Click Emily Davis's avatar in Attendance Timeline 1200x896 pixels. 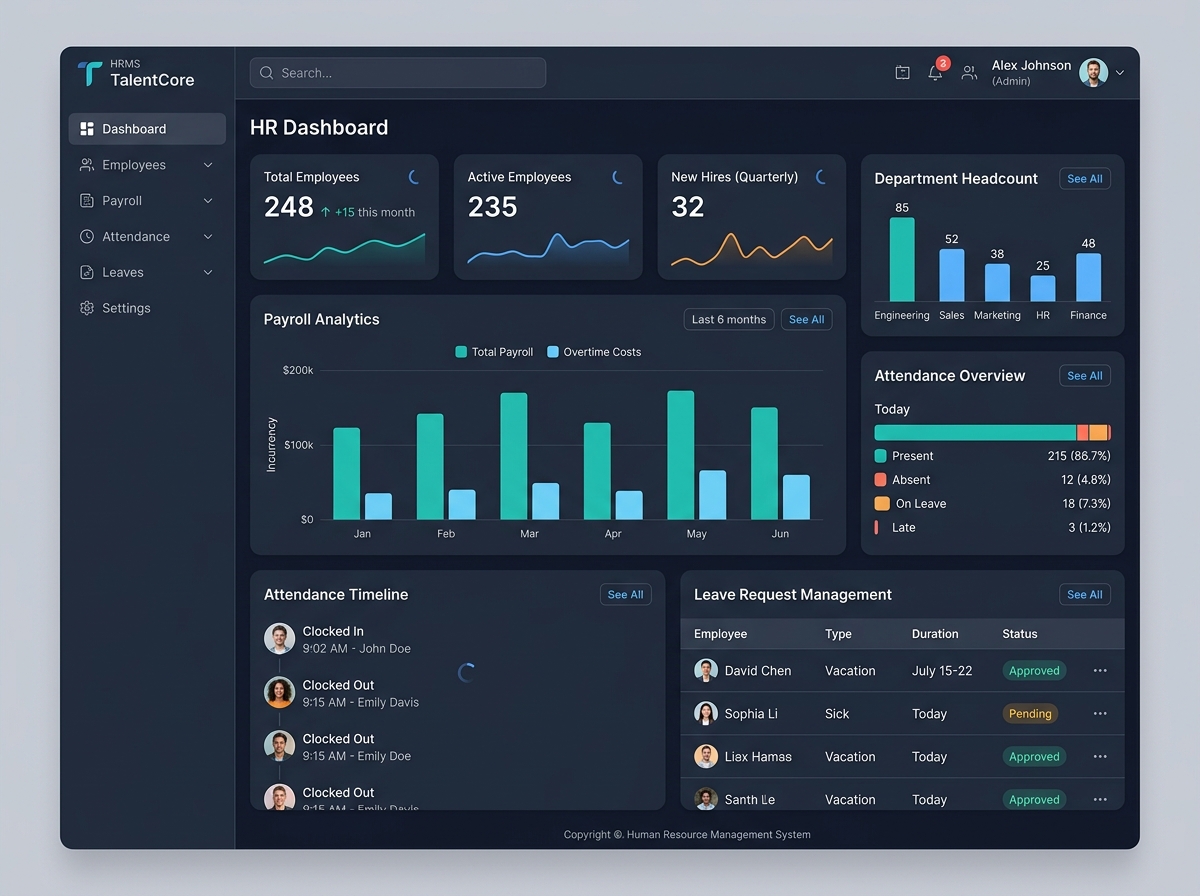[279, 692]
